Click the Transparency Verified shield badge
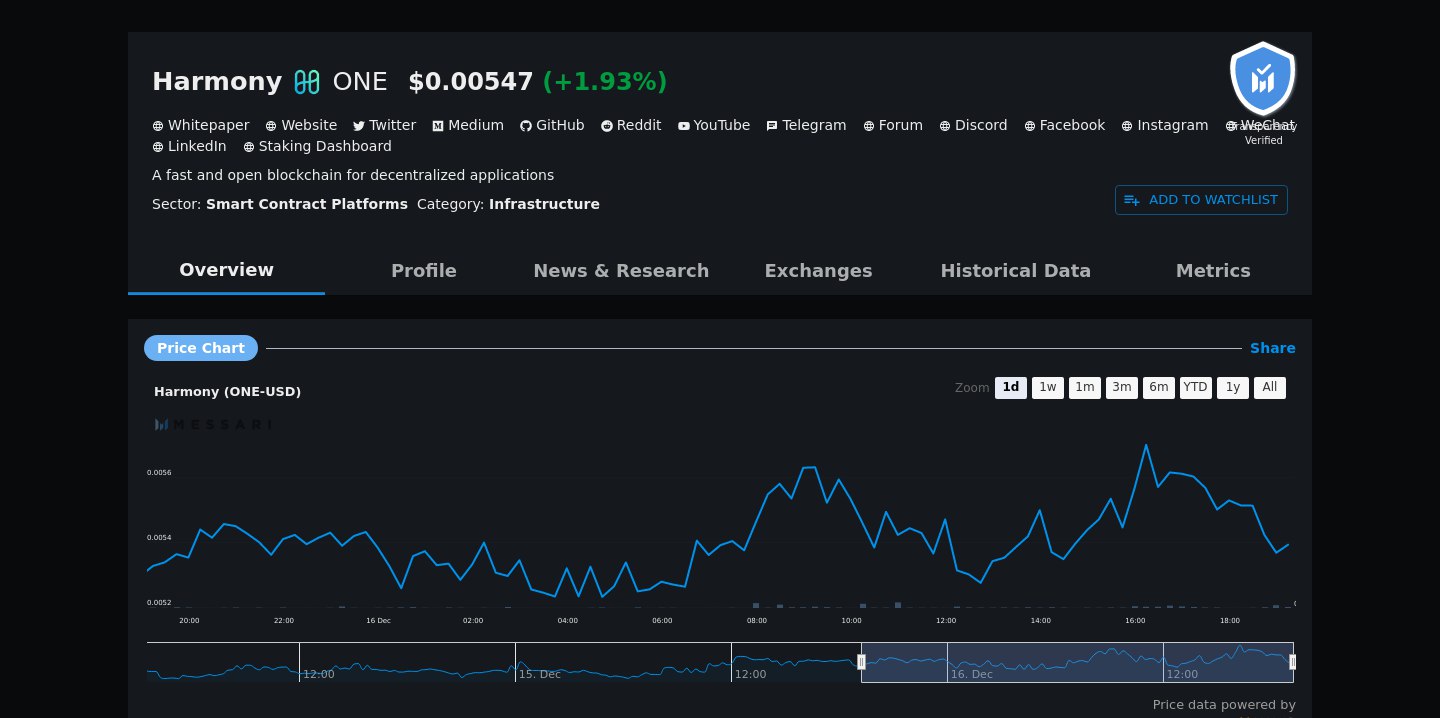 1263,80
